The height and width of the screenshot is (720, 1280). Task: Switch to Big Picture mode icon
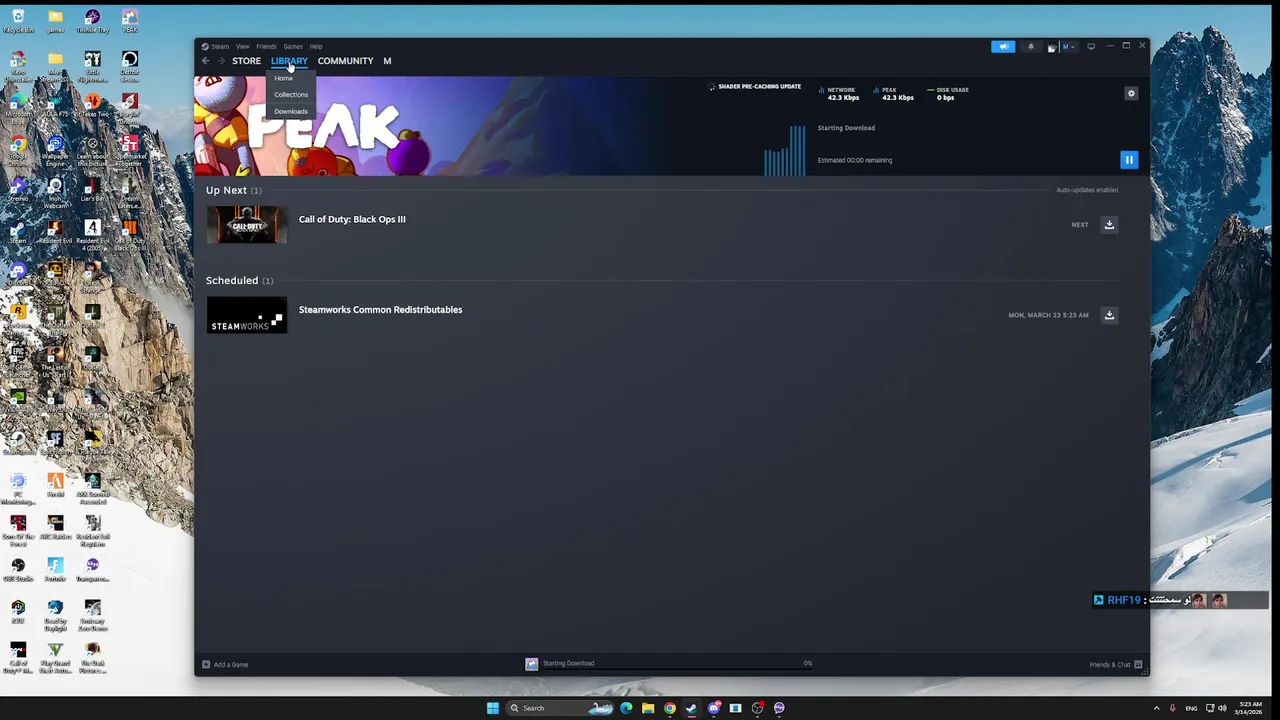click(x=1091, y=47)
